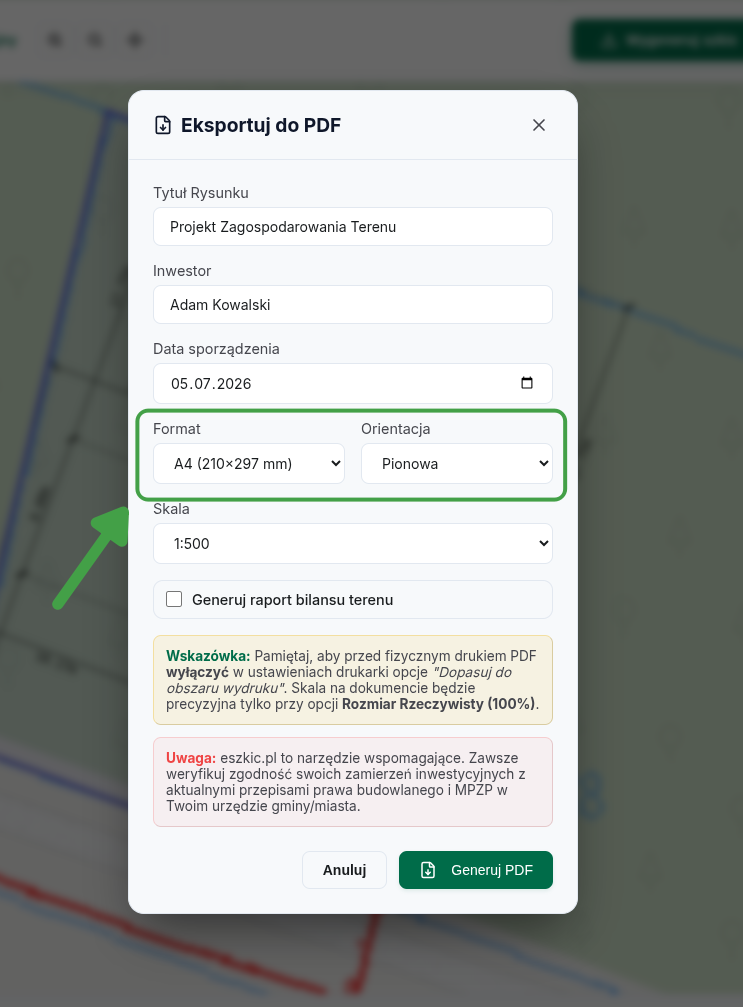Click the Anuluj button
The height and width of the screenshot is (1007, 743).
tap(344, 870)
